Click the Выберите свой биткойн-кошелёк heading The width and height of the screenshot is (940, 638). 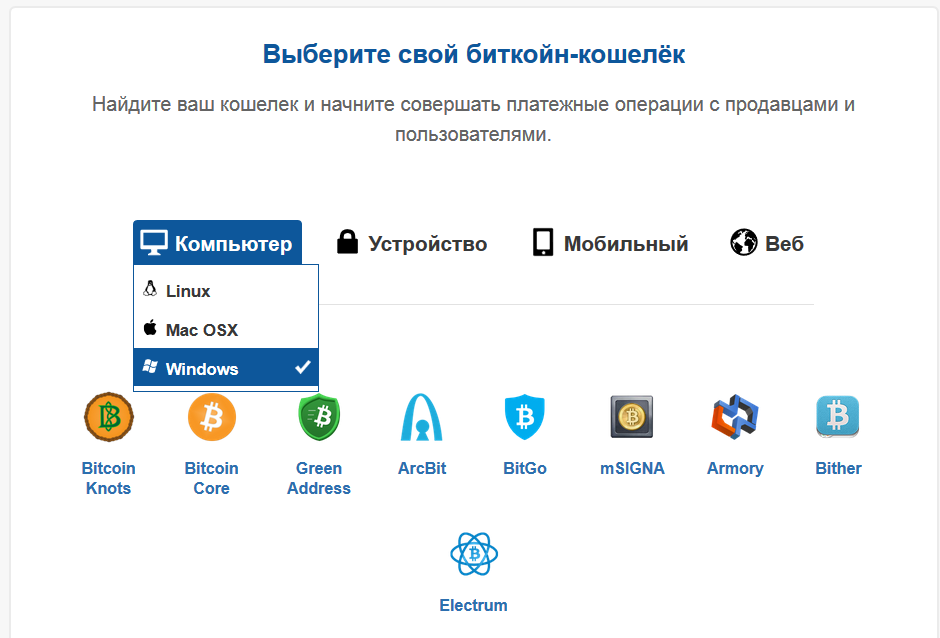474,54
